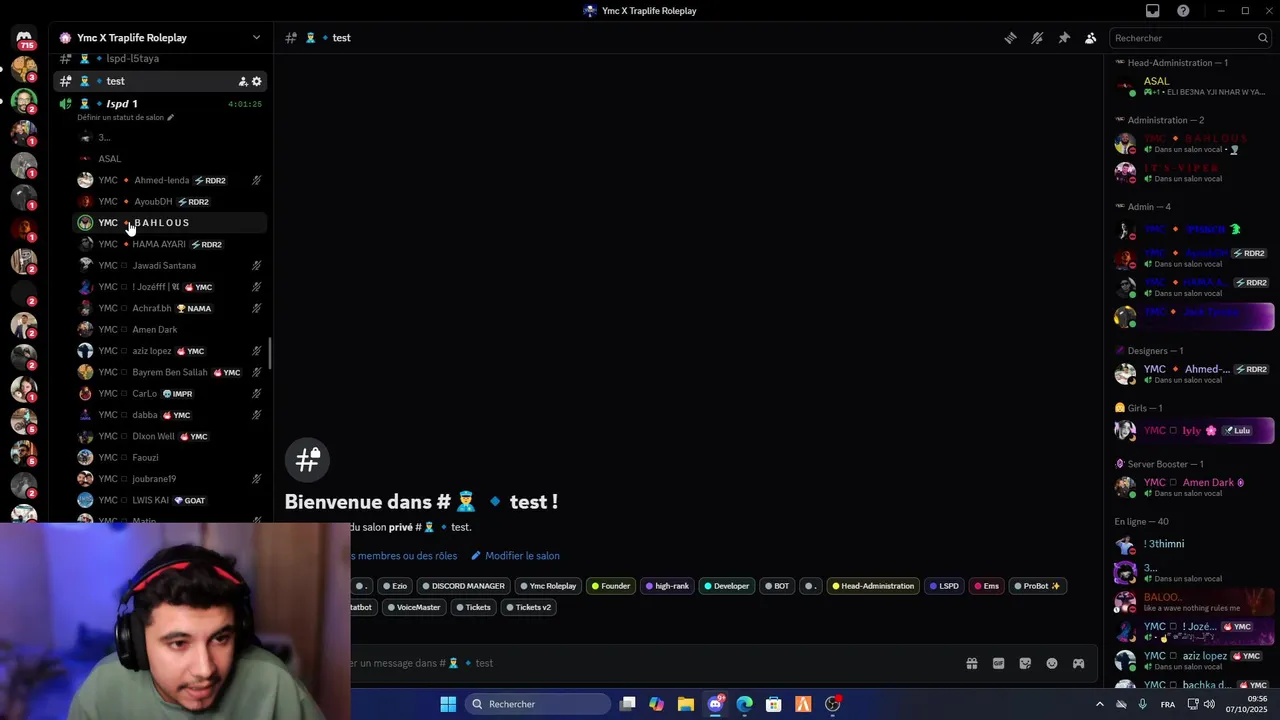Viewport: 1280px width, 720px height.
Task: Click the microphone icon in system tray
Action: click(x=1143, y=704)
